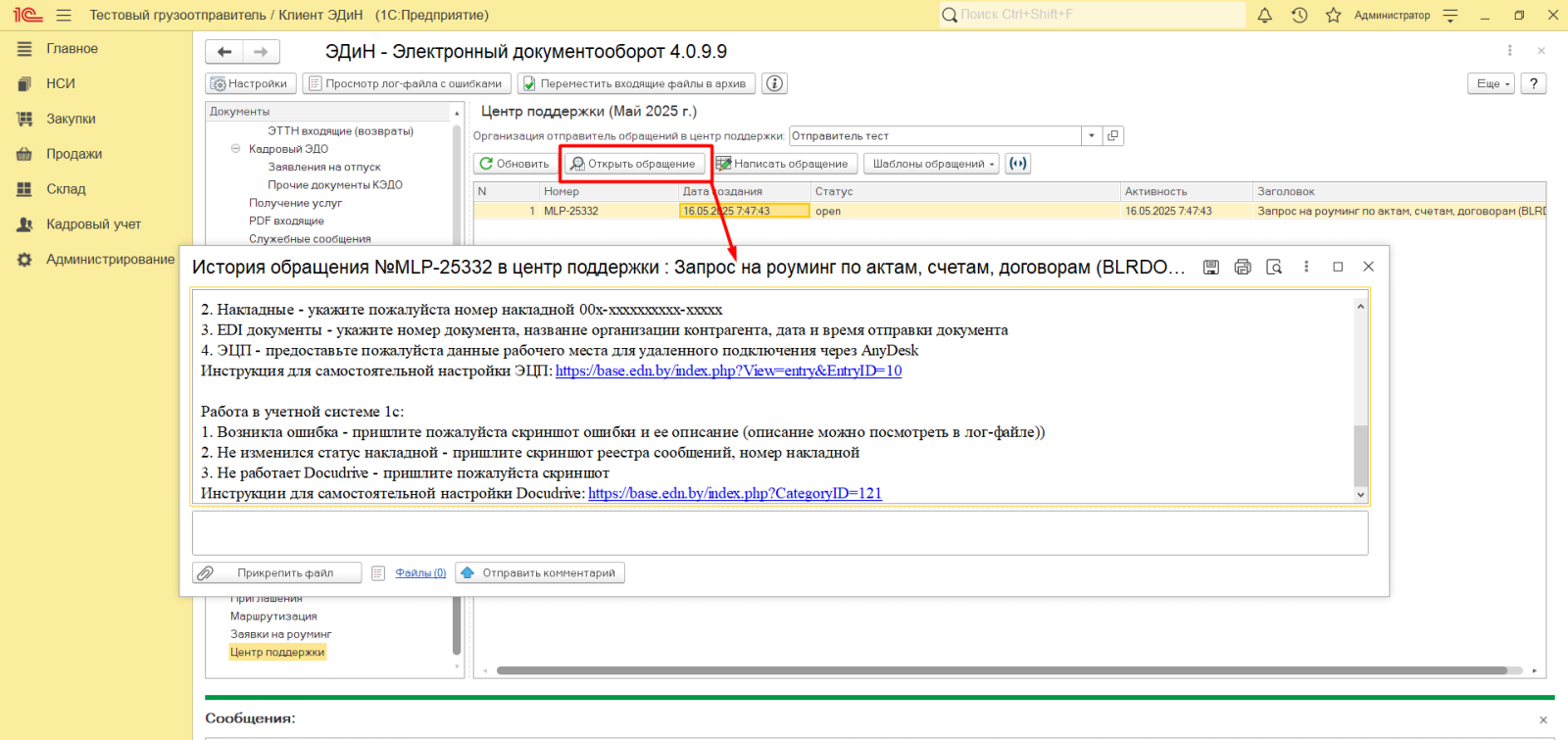
Task: Click the Файлы document icon
Action: 378,573
